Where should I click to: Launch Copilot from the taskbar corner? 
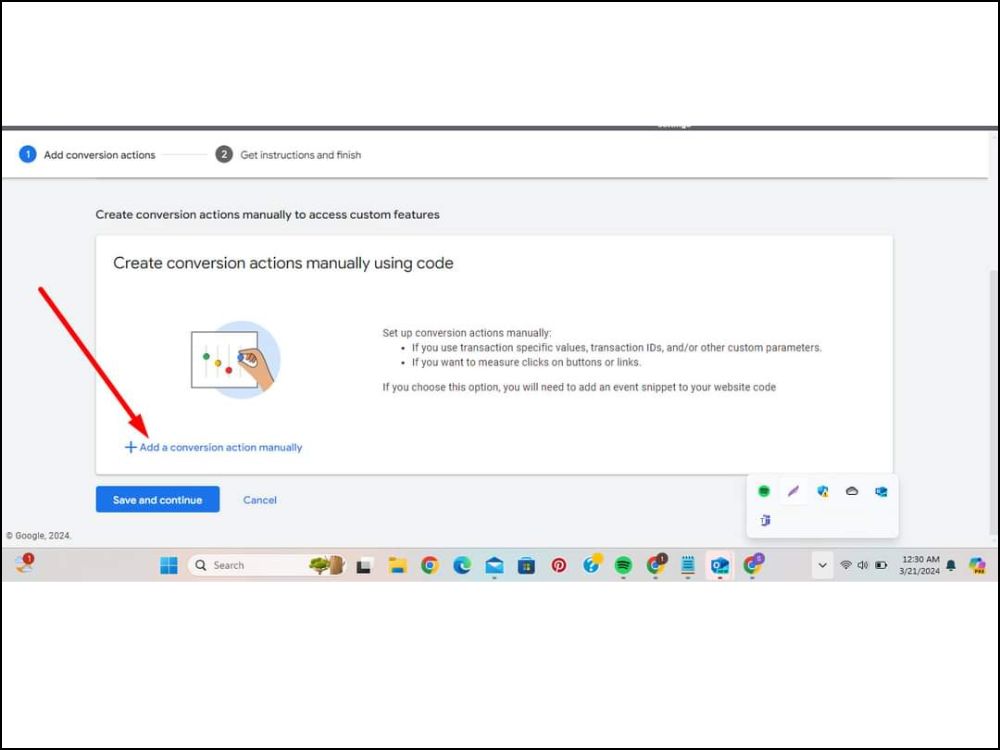(977, 565)
